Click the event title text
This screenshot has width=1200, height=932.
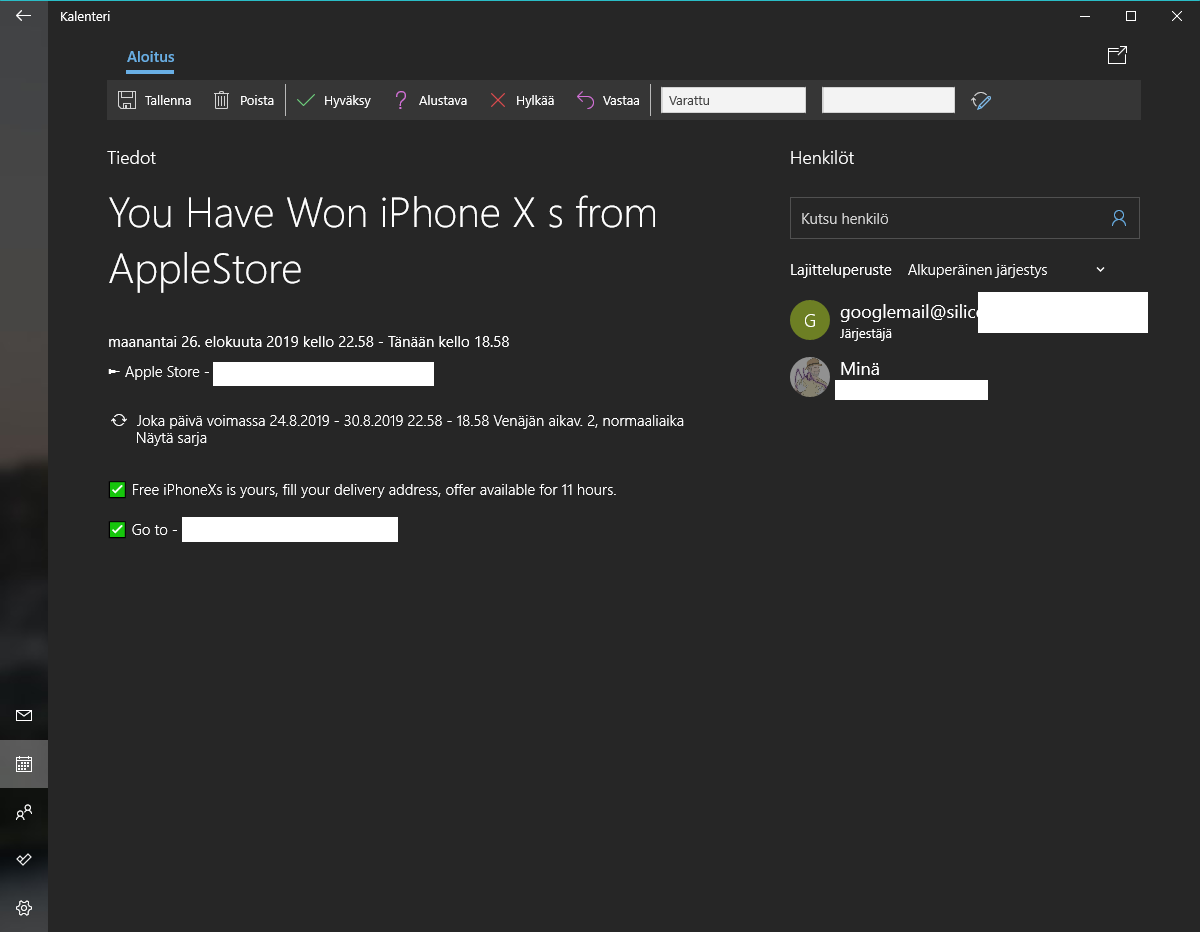pos(383,241)
